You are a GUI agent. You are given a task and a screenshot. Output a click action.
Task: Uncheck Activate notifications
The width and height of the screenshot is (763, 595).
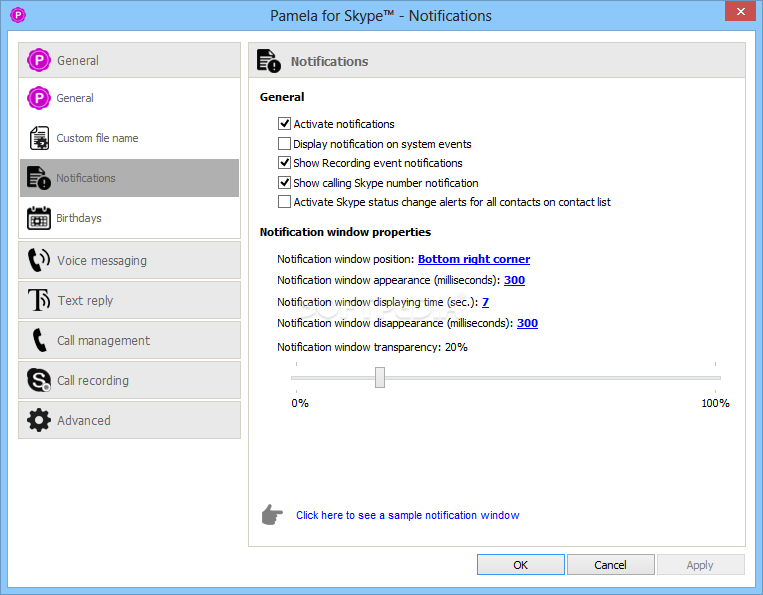click(284, 124)
